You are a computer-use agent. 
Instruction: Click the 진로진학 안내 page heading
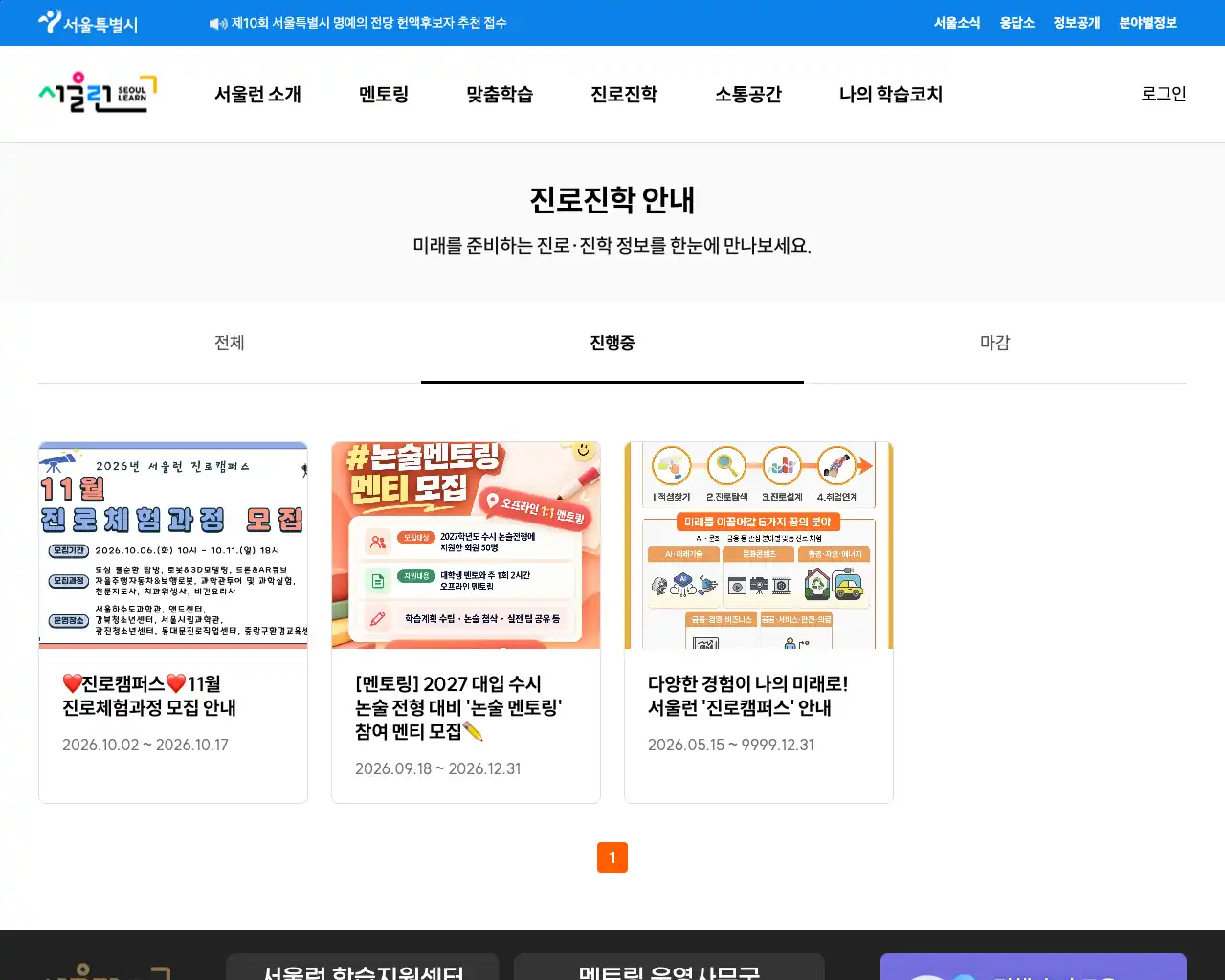(612, 200)
